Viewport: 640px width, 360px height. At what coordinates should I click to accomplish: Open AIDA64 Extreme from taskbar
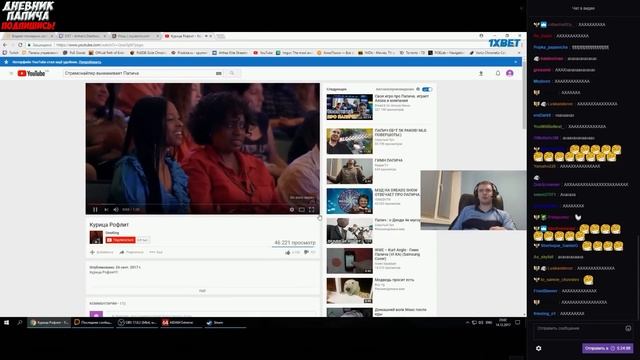(181, 322)
